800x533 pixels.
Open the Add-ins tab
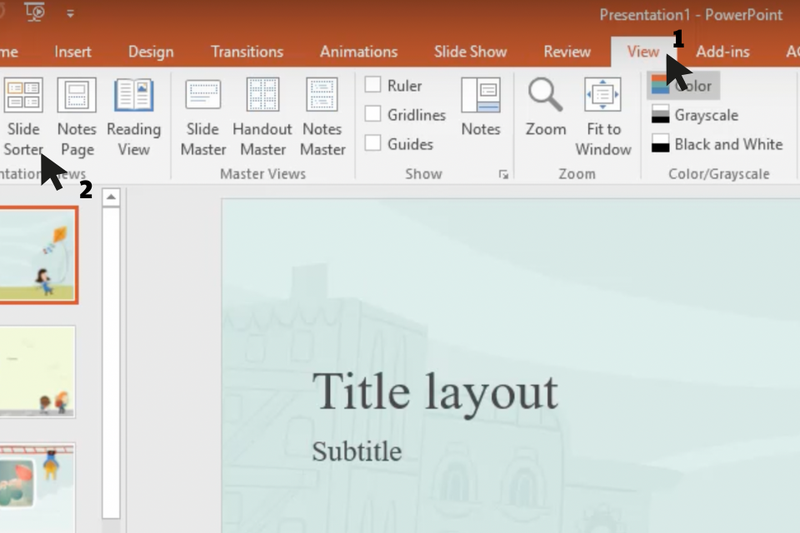pos(722,52)
